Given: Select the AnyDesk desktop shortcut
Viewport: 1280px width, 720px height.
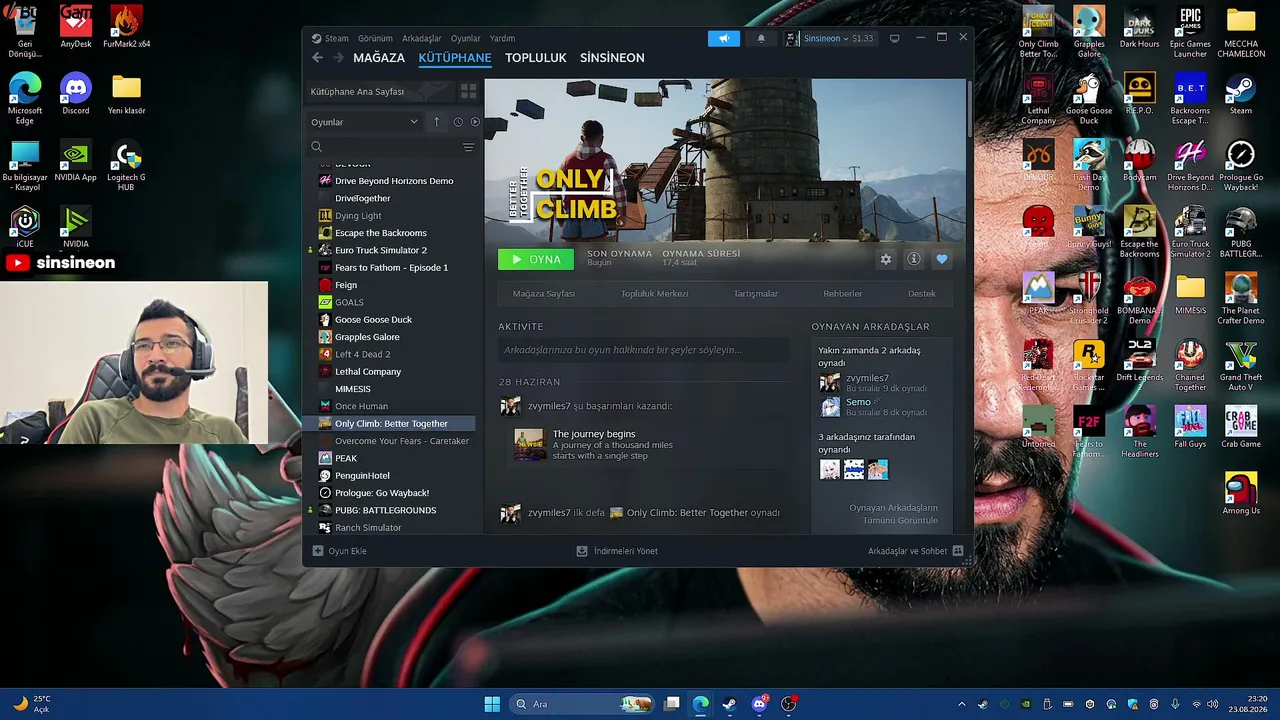Looking at the screenshot, I should pyautogui.click(x=76, y=28).
